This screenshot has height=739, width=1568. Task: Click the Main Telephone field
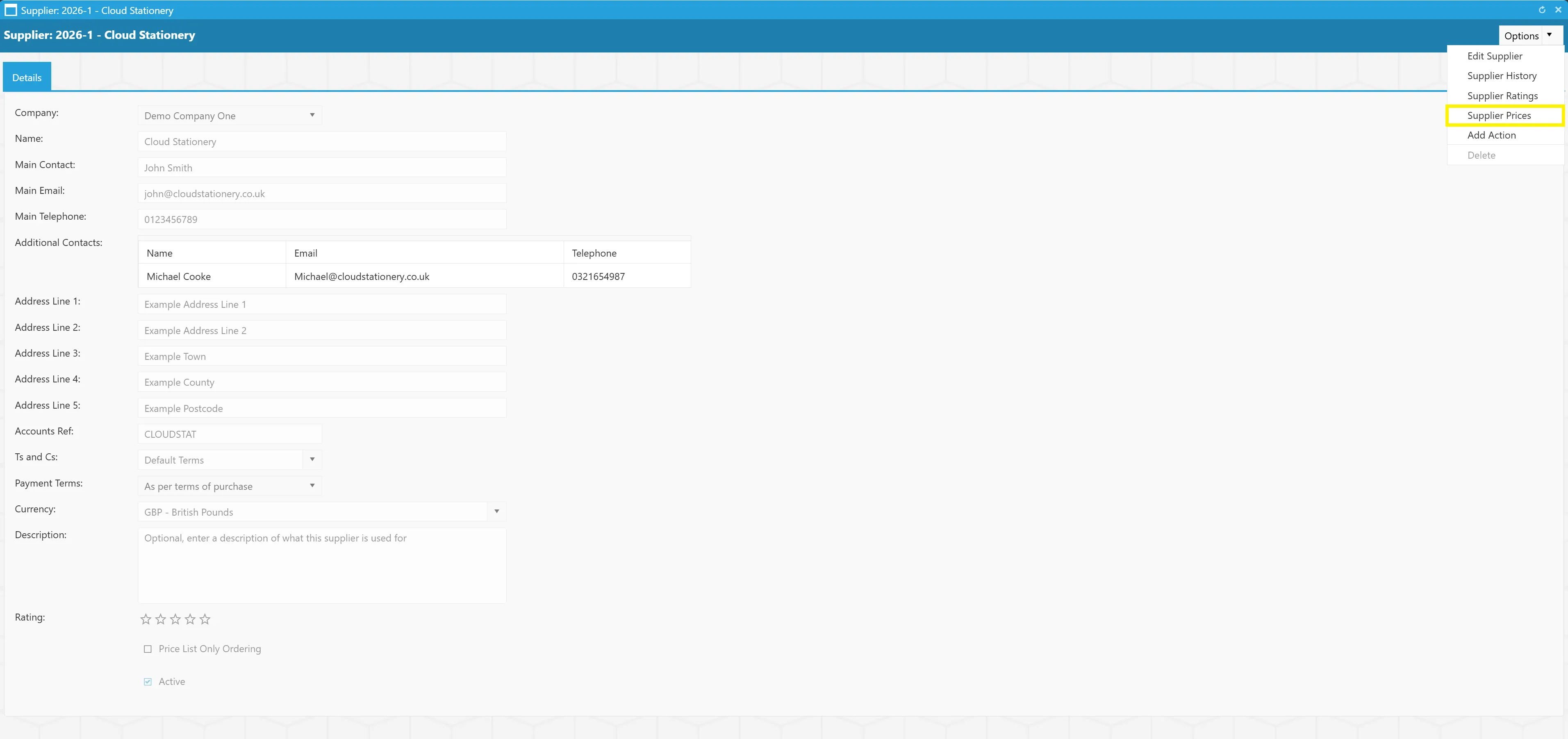pos(322,219)
